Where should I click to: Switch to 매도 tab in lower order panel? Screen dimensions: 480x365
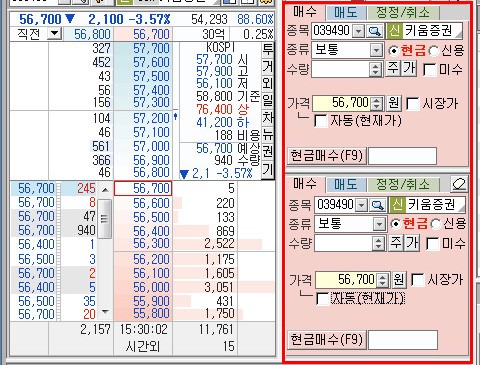click(346, 184)
